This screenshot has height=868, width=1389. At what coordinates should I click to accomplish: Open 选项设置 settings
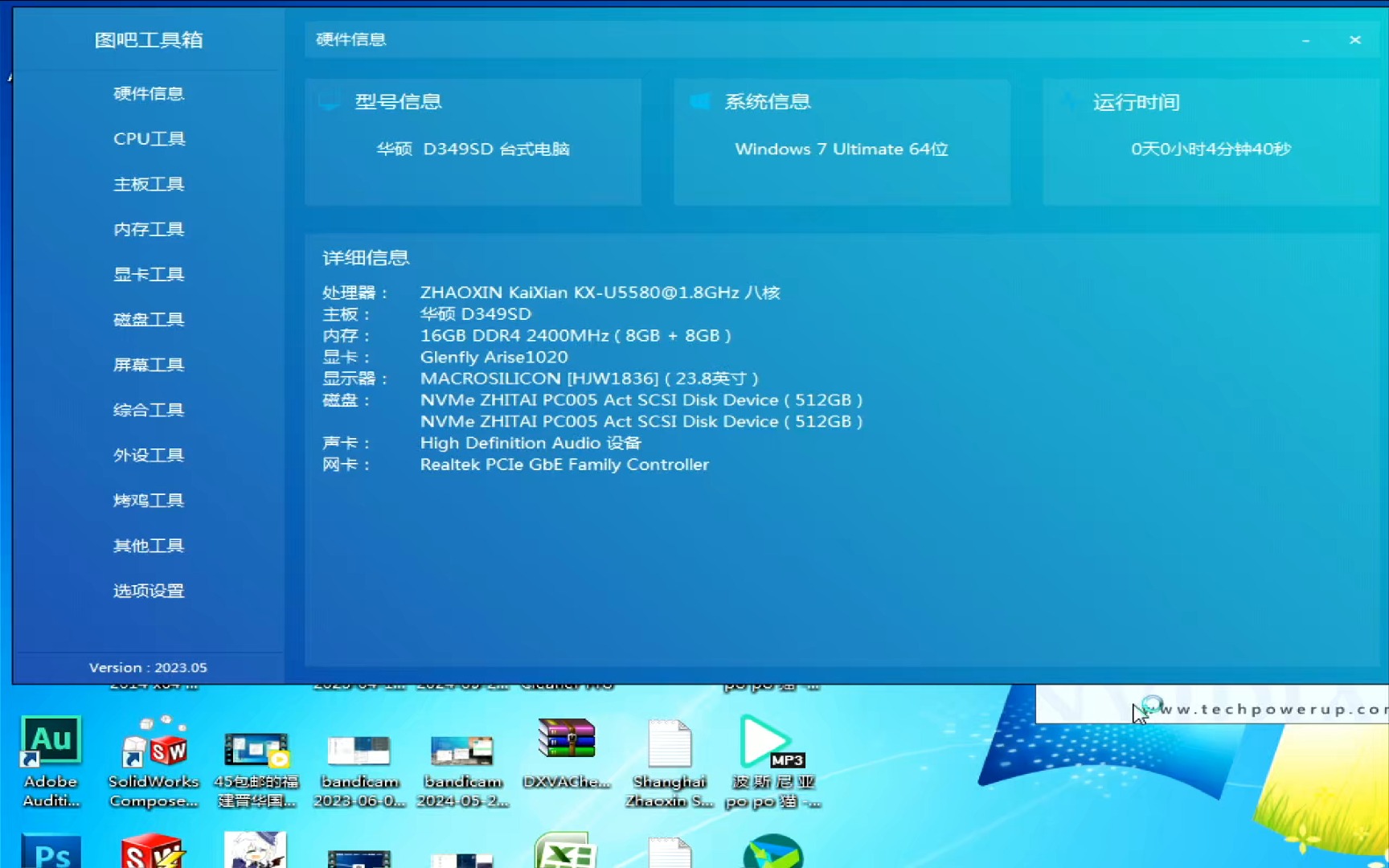(149, 591)
